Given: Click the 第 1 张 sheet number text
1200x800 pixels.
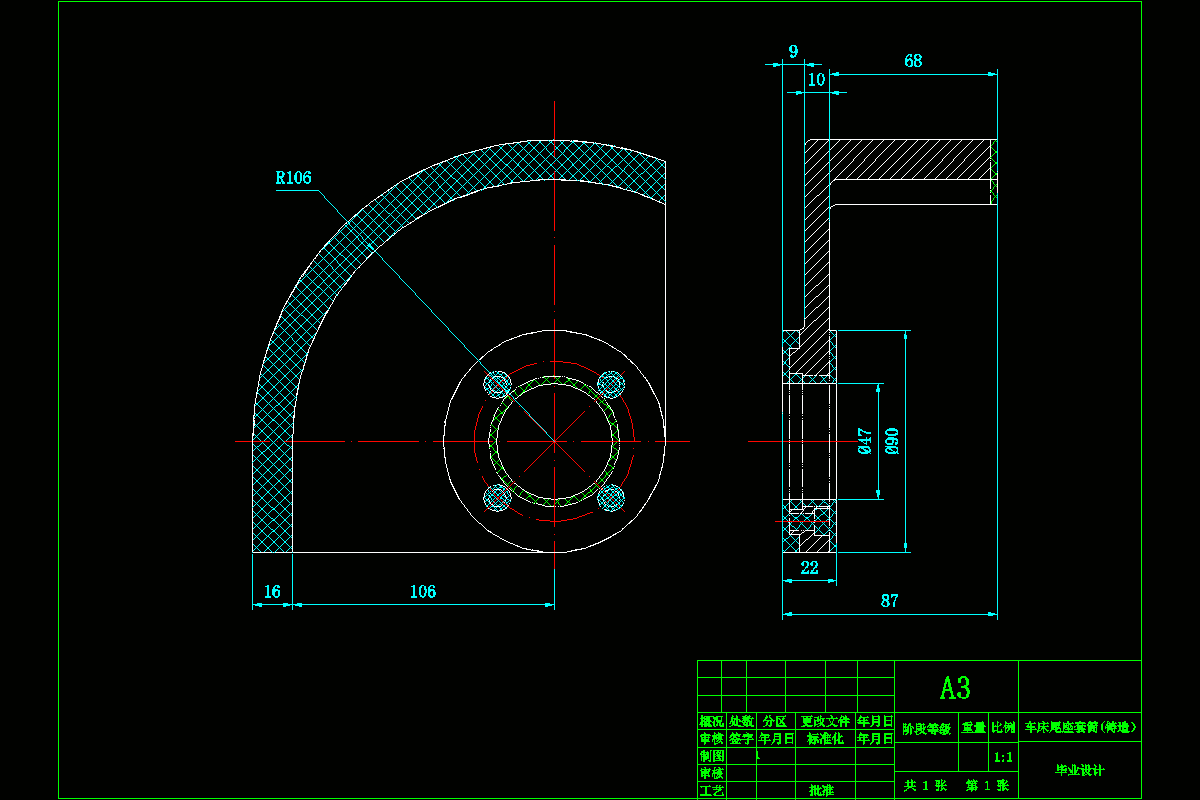Looking at the screenshot, I should [x=986, y=786].
